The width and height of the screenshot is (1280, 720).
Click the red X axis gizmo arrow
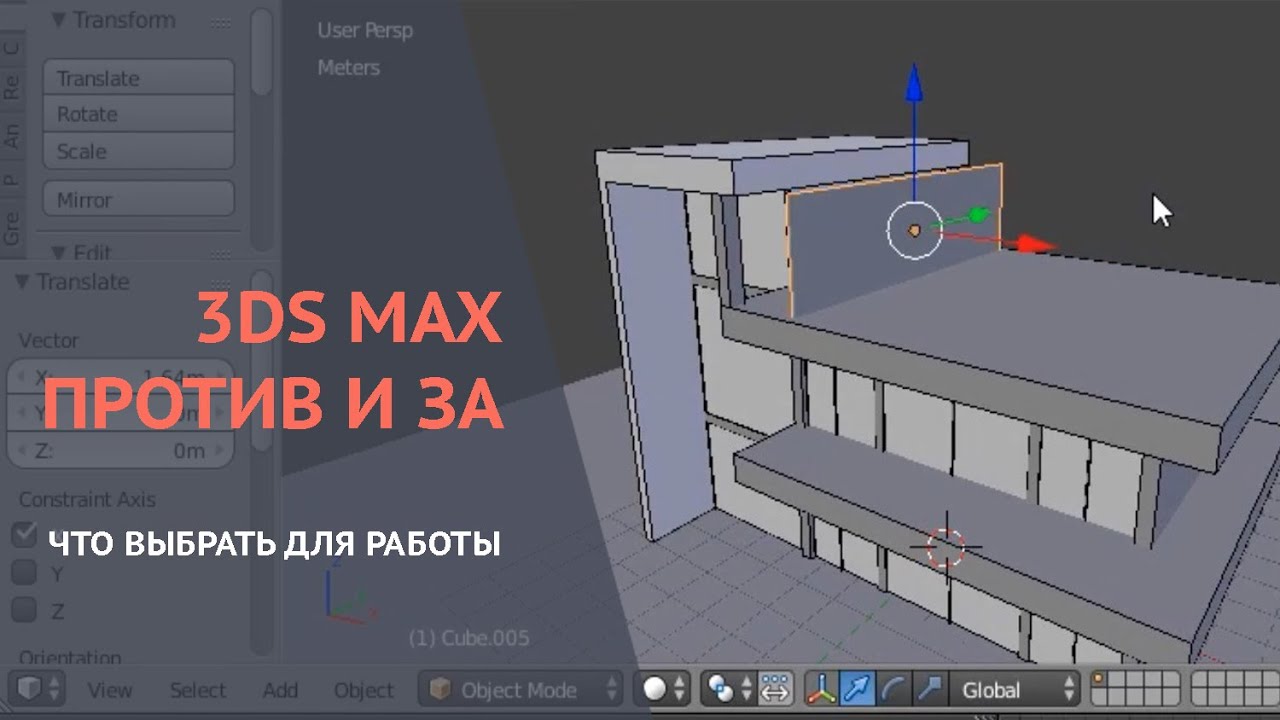coord(1035,243)
